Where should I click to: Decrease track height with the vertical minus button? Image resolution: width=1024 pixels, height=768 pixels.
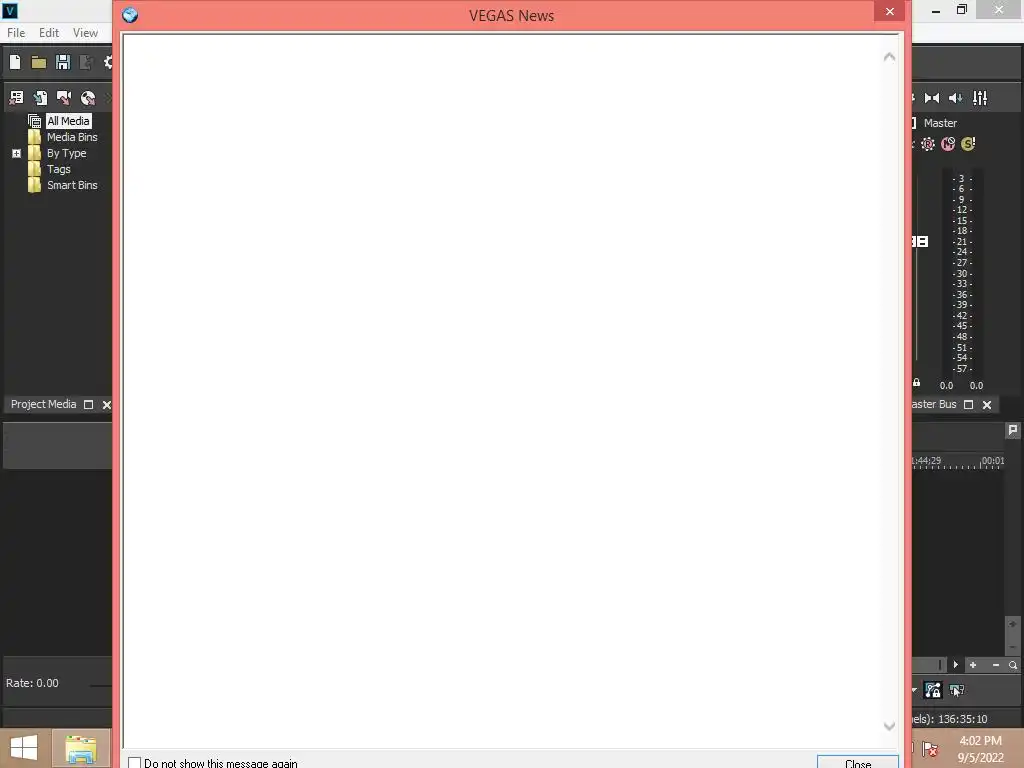(x=1013, y=646)
